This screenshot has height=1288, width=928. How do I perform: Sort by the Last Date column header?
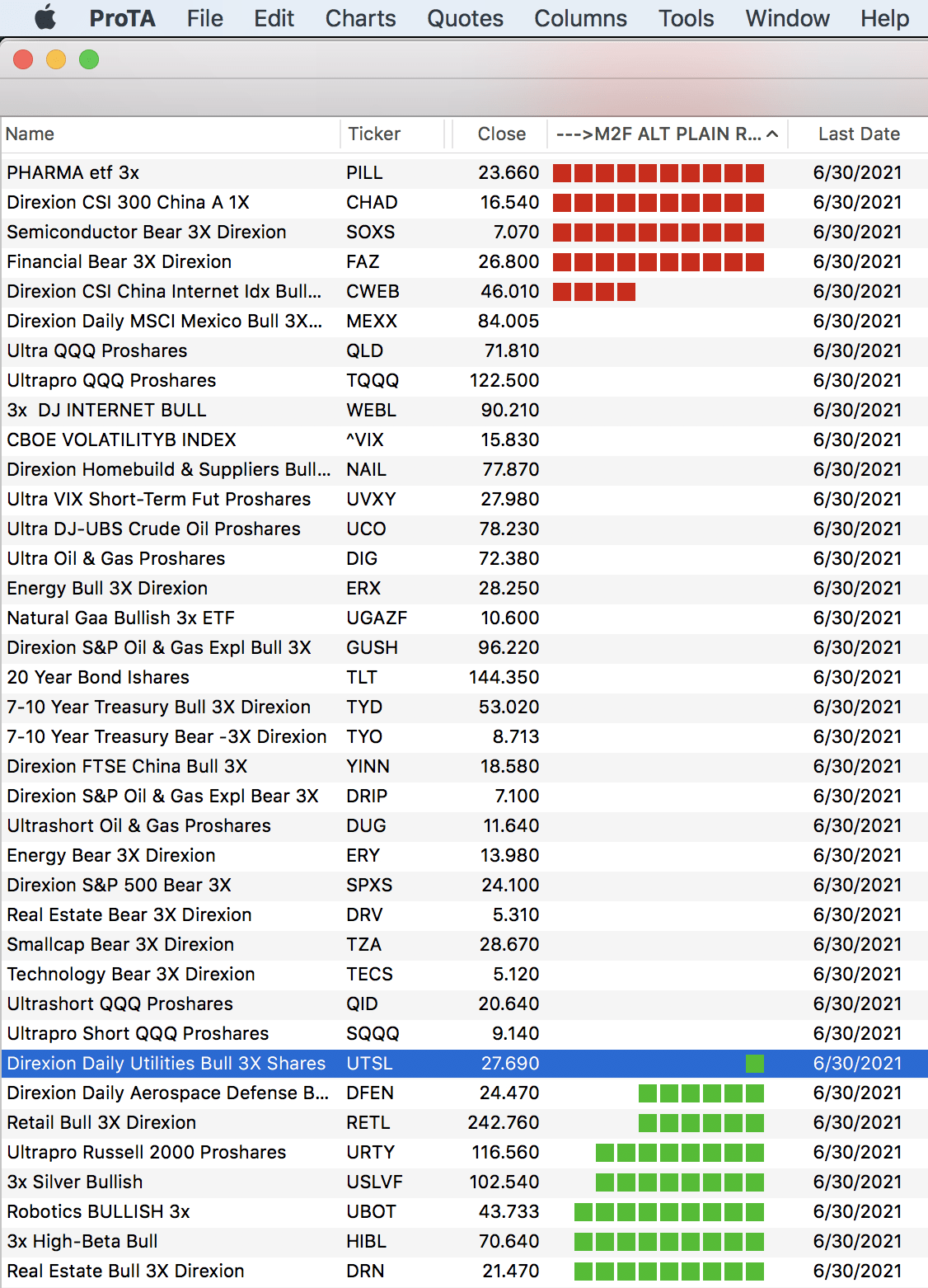tap(859, 134)
